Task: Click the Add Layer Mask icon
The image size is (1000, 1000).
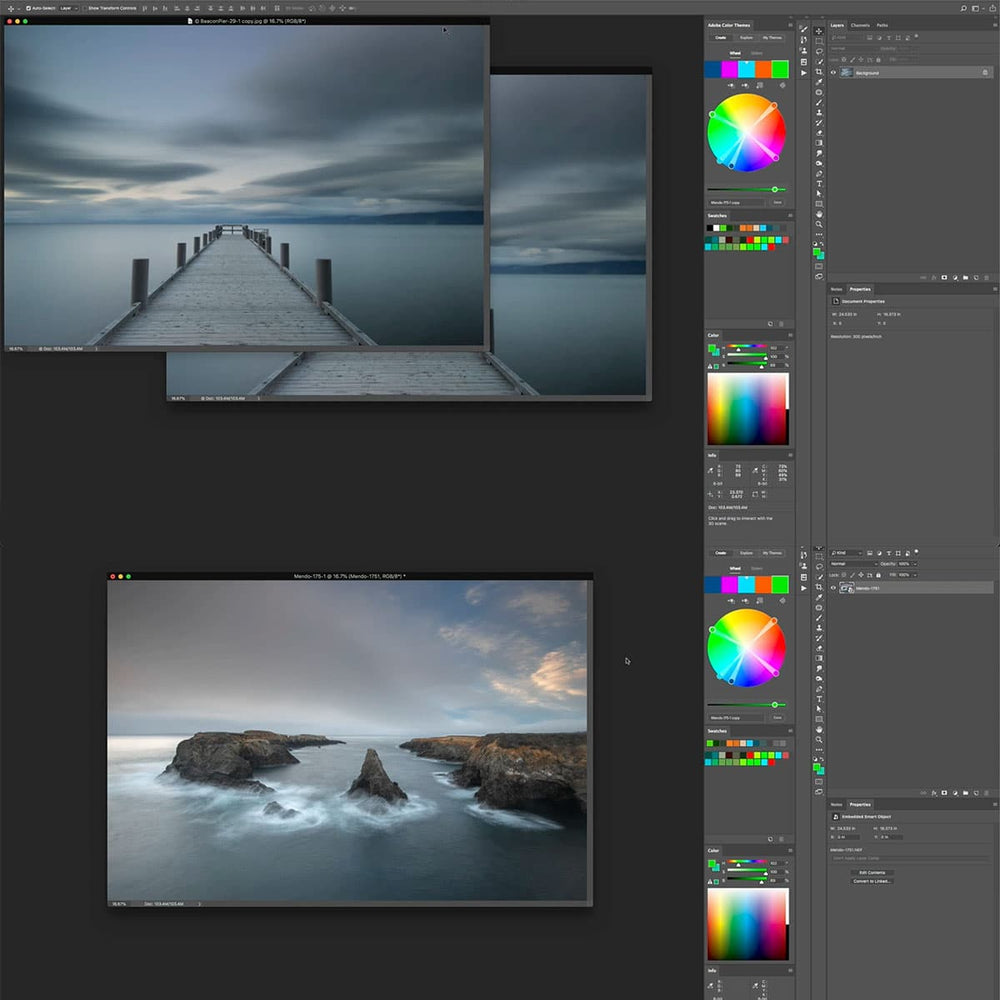Action: (944, 277)
